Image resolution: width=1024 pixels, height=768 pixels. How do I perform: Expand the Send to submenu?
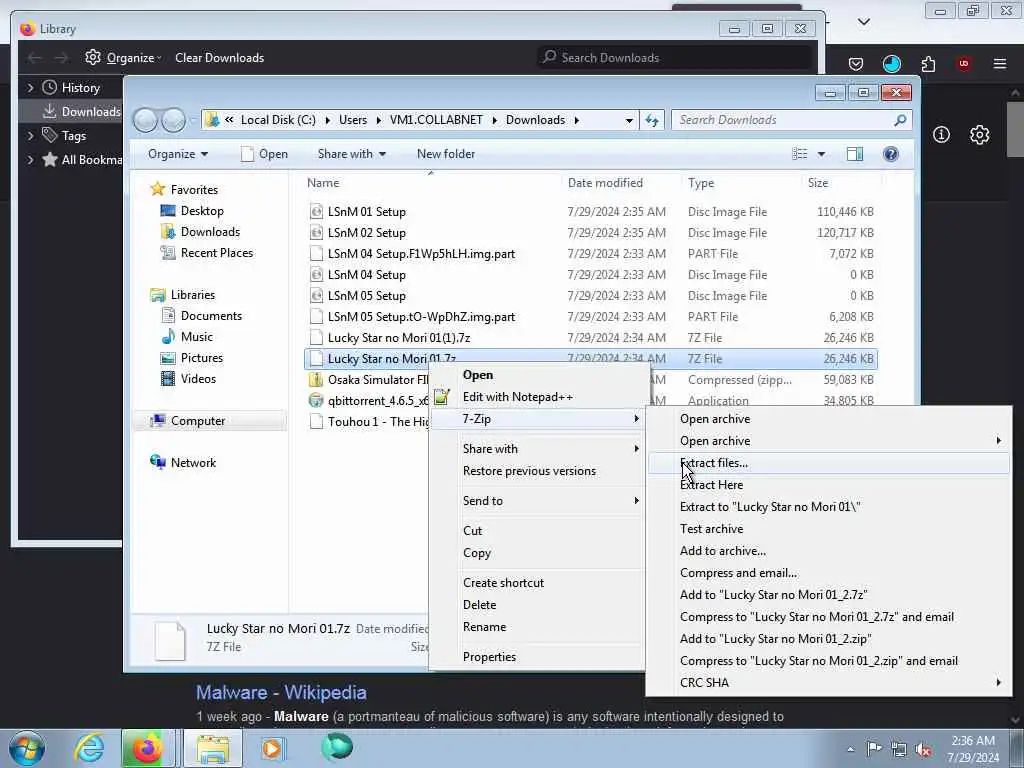click(x=537, y=501)
